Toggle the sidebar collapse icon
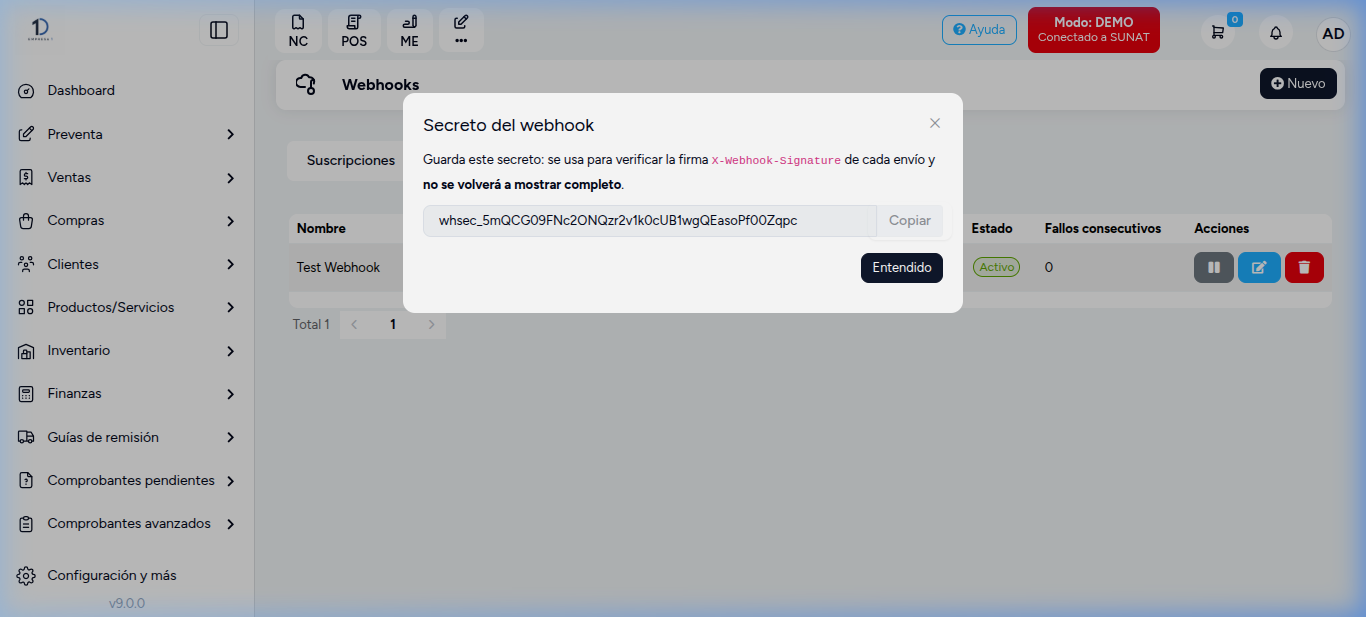The width and height of the screenshot is (1366, 617). (x=219, y=31)
